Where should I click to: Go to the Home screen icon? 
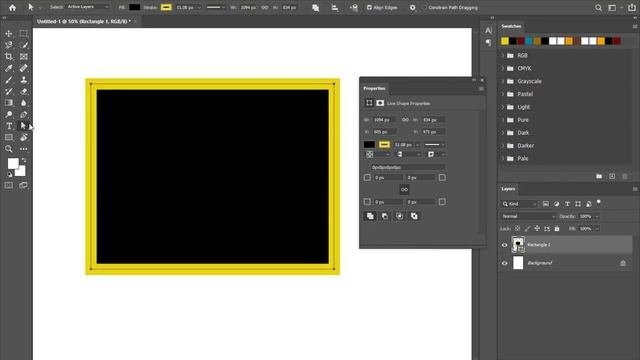point(12,7)
